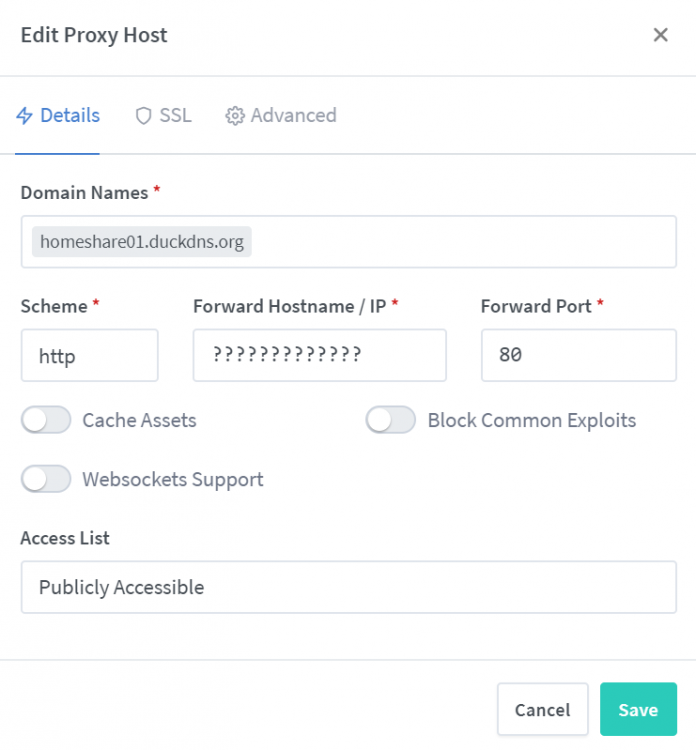This screenshot has width=696, height=750.
Task: Expand the Access List dropdown
Action: [x=349, y=587]
